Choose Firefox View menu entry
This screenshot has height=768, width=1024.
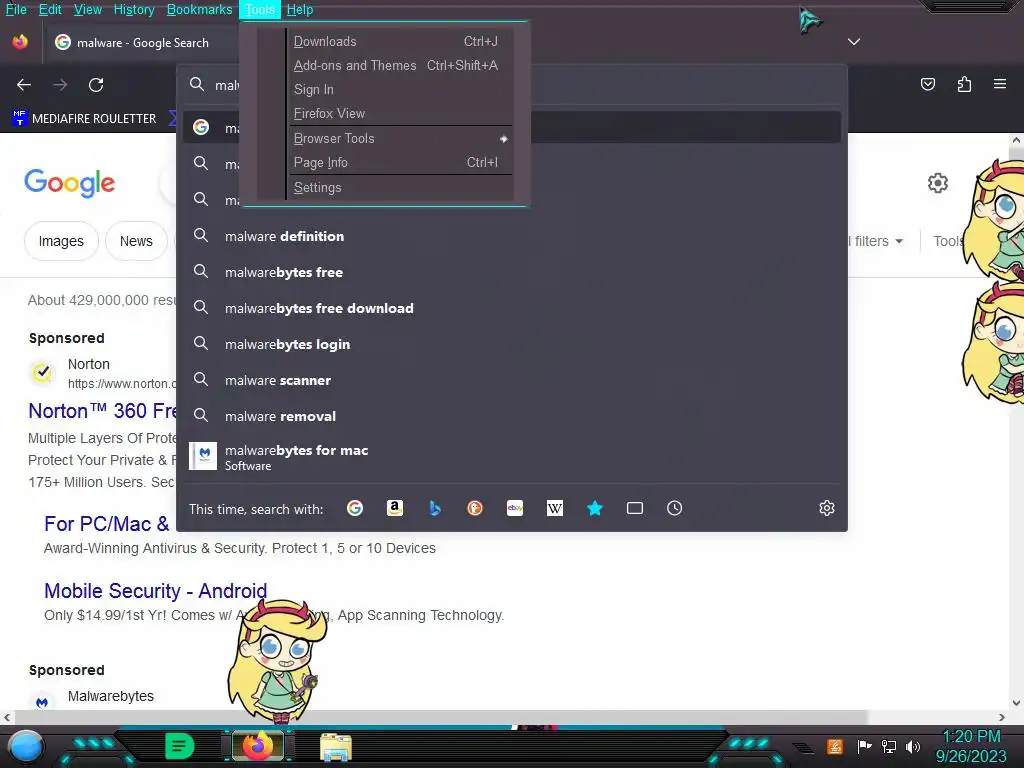click(x=400, y=114)
